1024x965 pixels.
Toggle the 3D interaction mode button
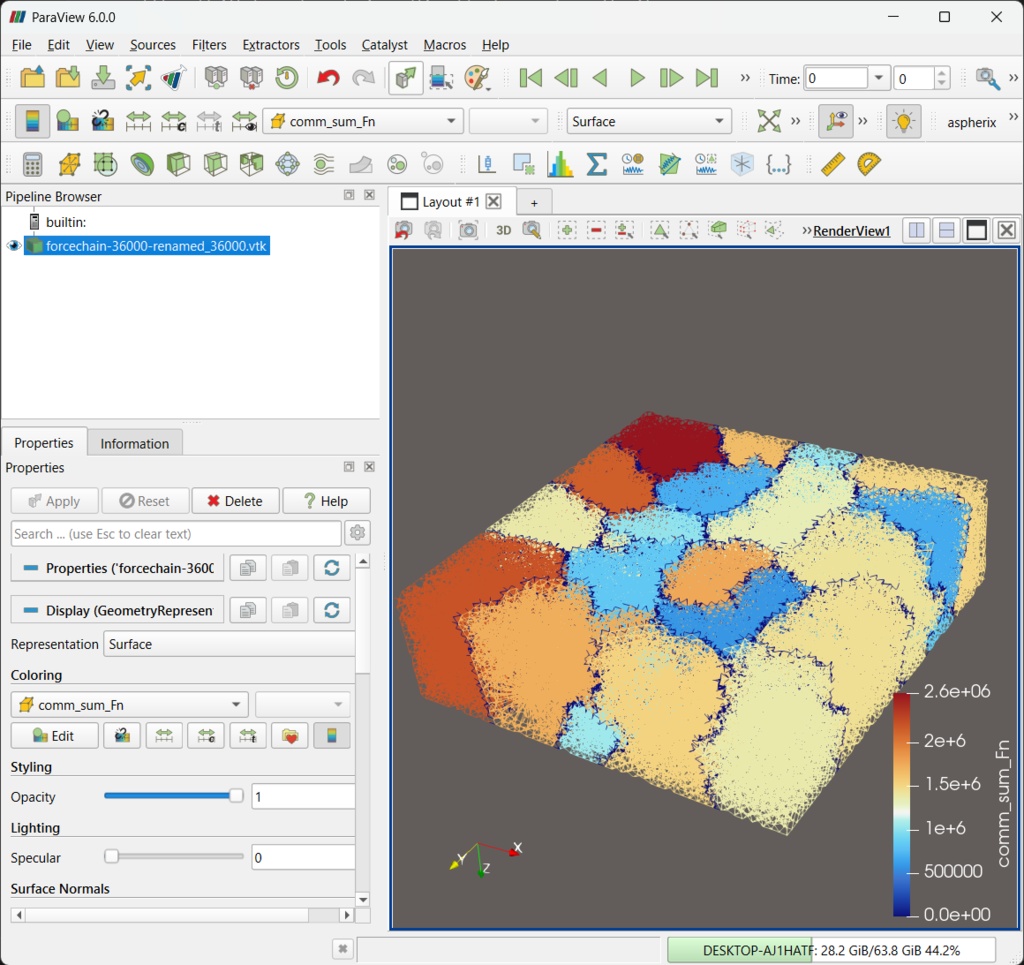[503, 230]
